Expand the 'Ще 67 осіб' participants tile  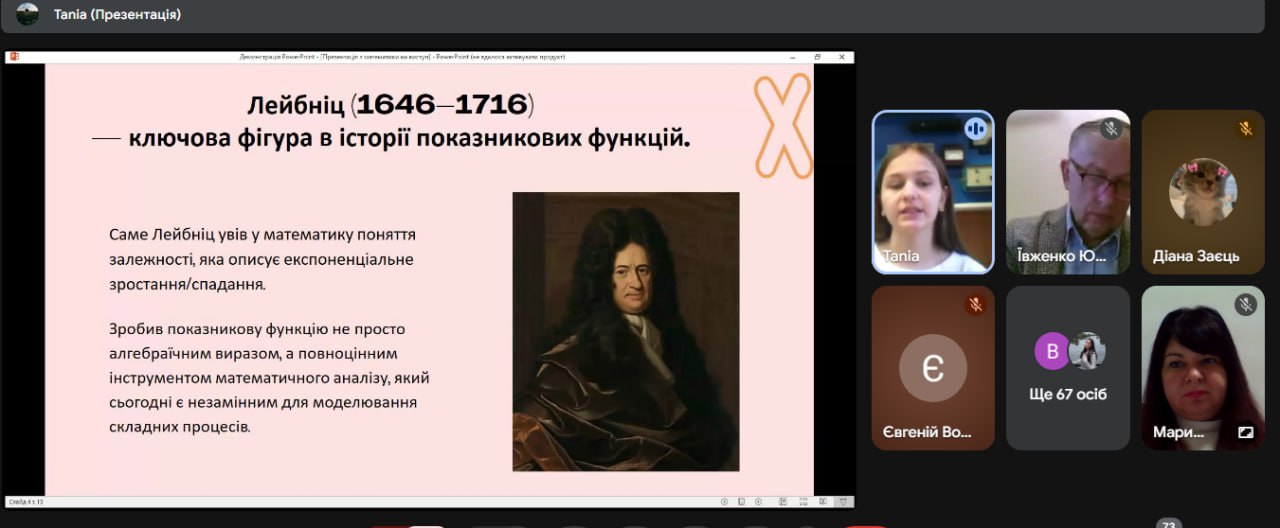point(1068,367)
